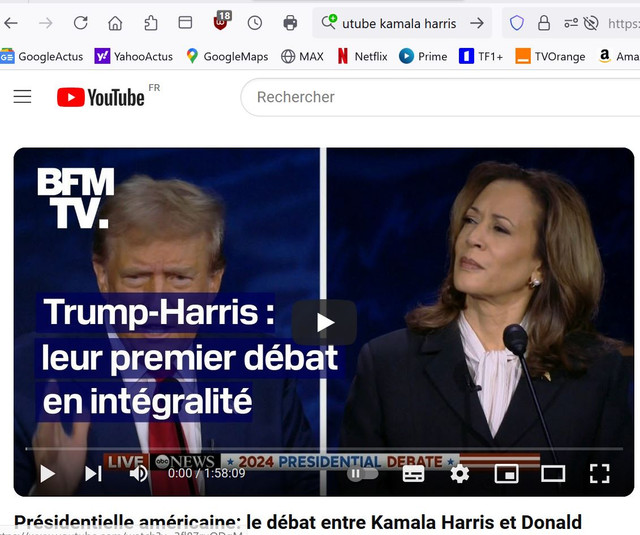The width and height of the screenshot is (640, 535).
Task: Click the browser forward arrow
Action: click(45, 23)
